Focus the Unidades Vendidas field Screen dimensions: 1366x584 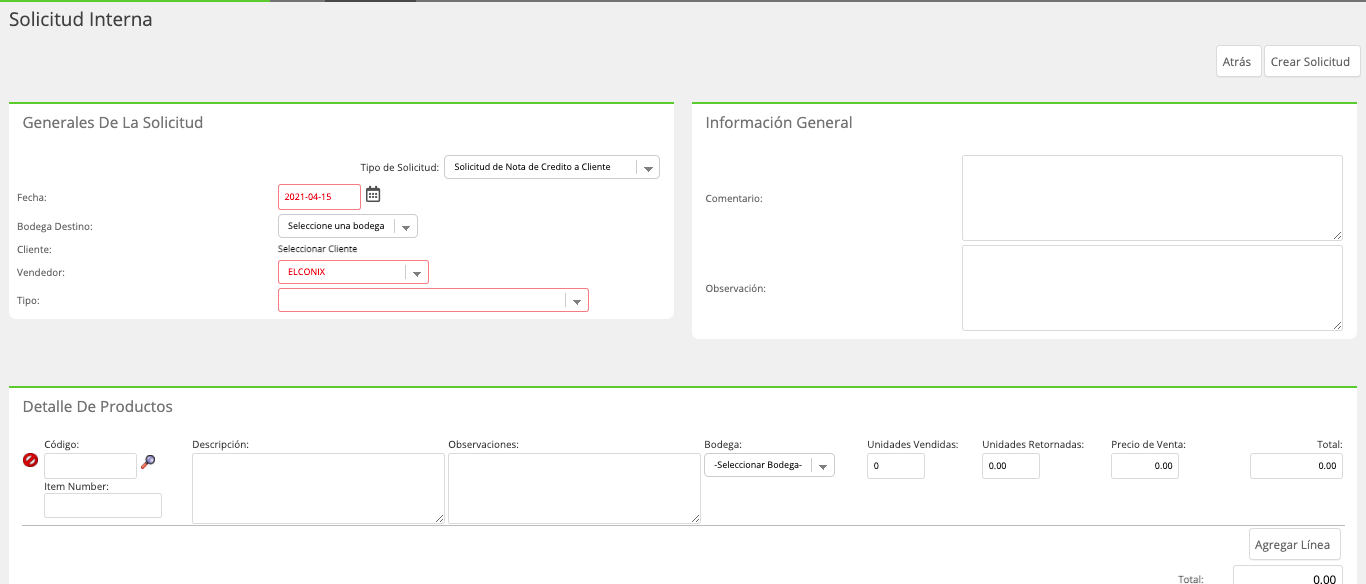(896, 466)
